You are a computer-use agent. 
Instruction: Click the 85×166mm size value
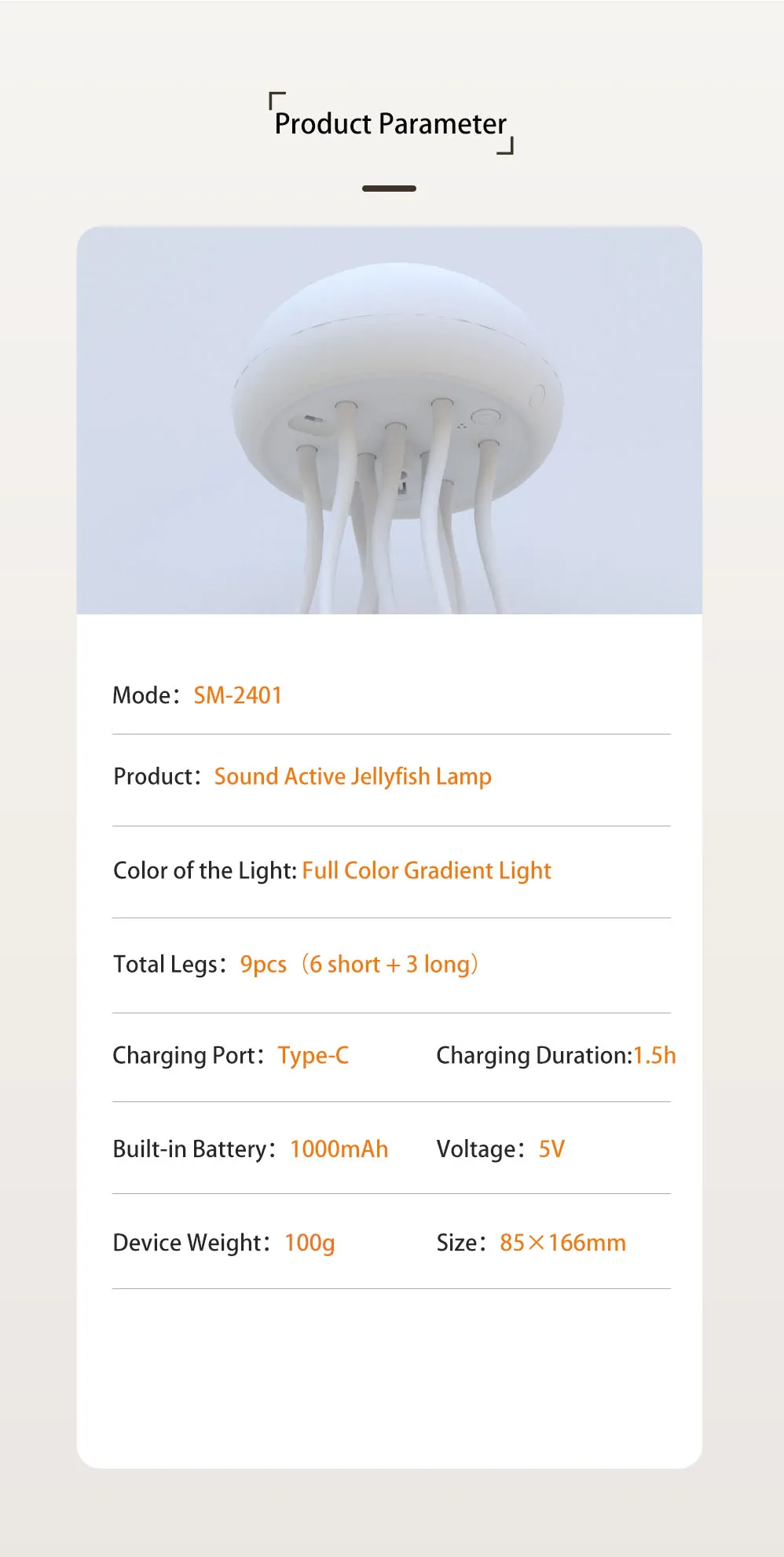click(x=562, y=1243)
